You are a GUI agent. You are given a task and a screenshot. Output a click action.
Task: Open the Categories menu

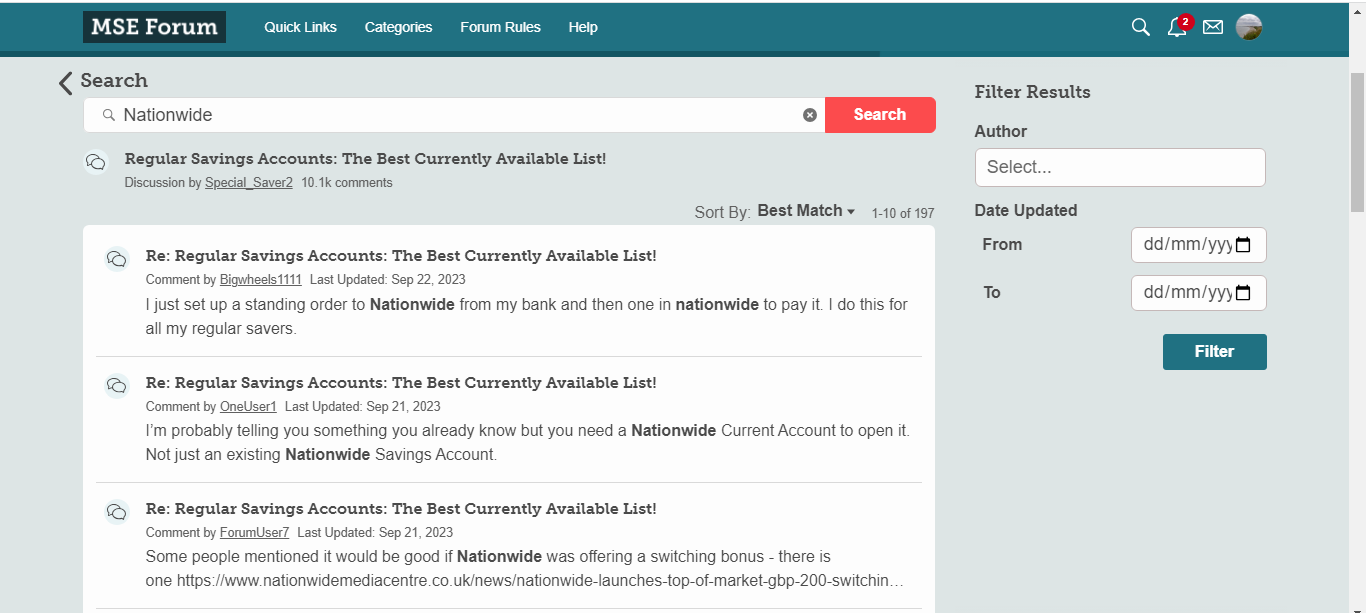click(x=398, y=27)
